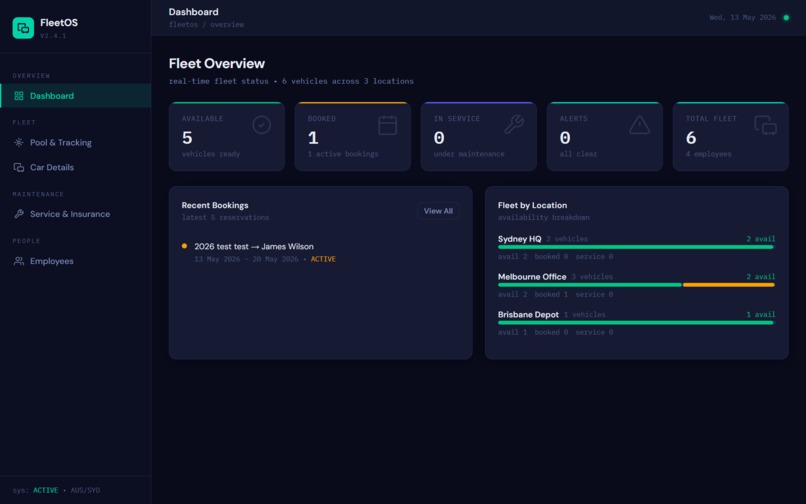806x504 pixels.
Task: Click the '1 avail' label for Brisbane Depot
Action: pos(760,314)
